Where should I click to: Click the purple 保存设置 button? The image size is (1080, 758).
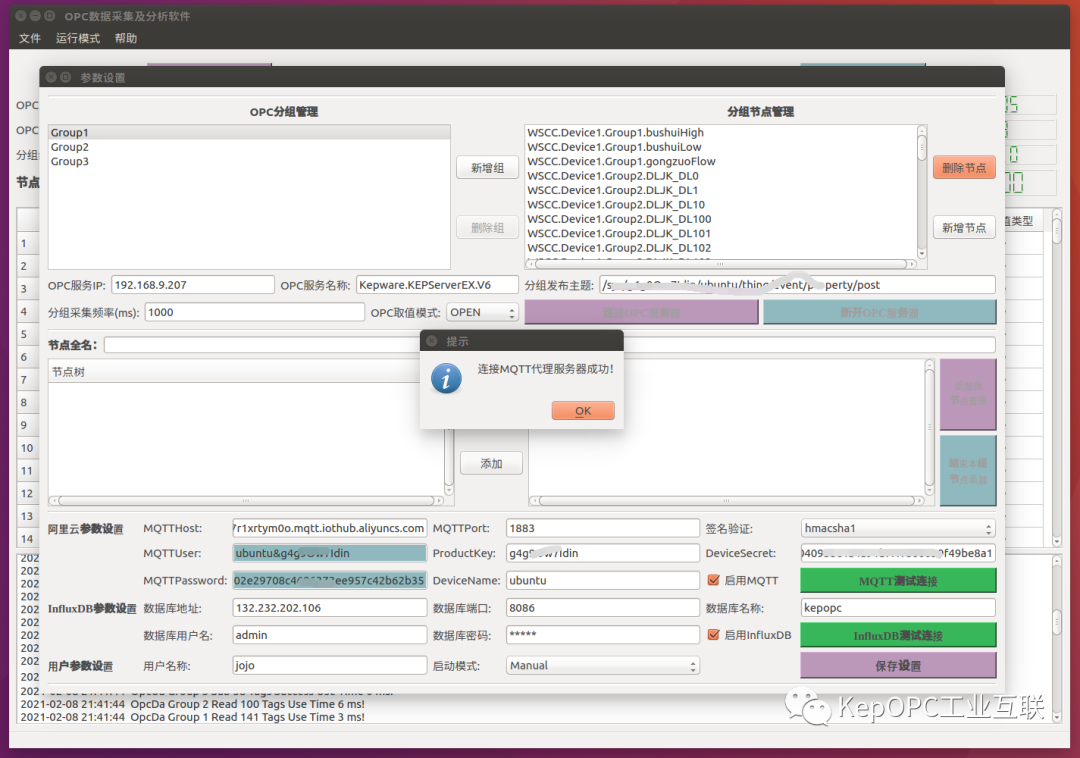coord(898,665)
